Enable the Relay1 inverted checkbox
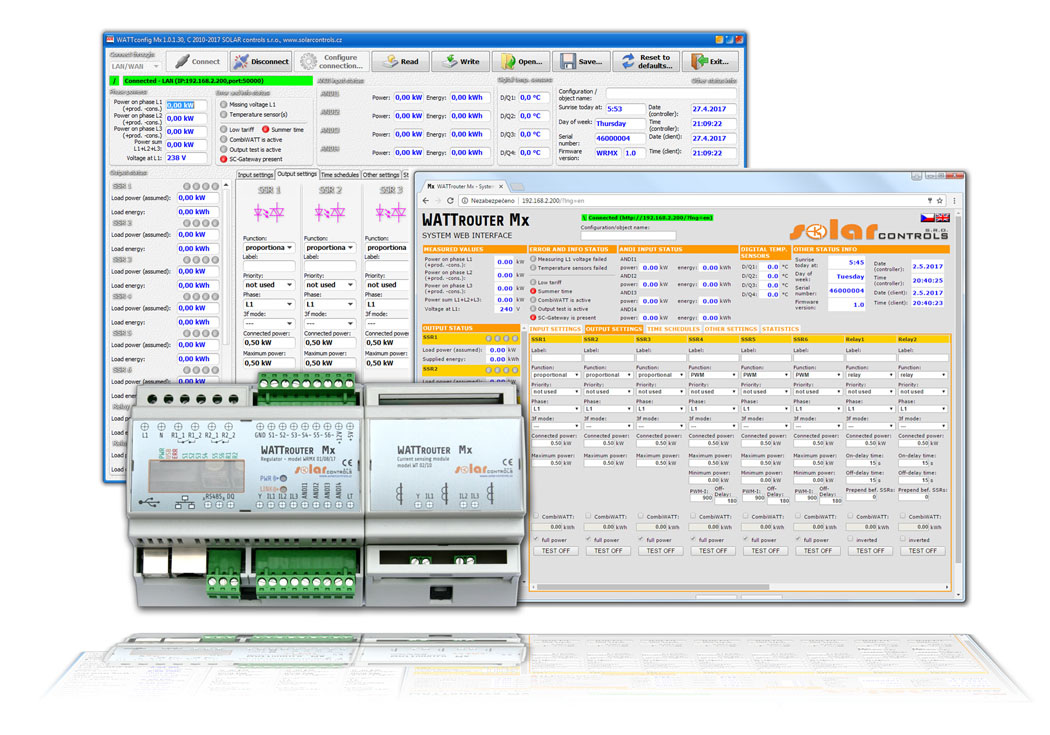Viewport: 1050px width, 735px height. pos(850,539)
